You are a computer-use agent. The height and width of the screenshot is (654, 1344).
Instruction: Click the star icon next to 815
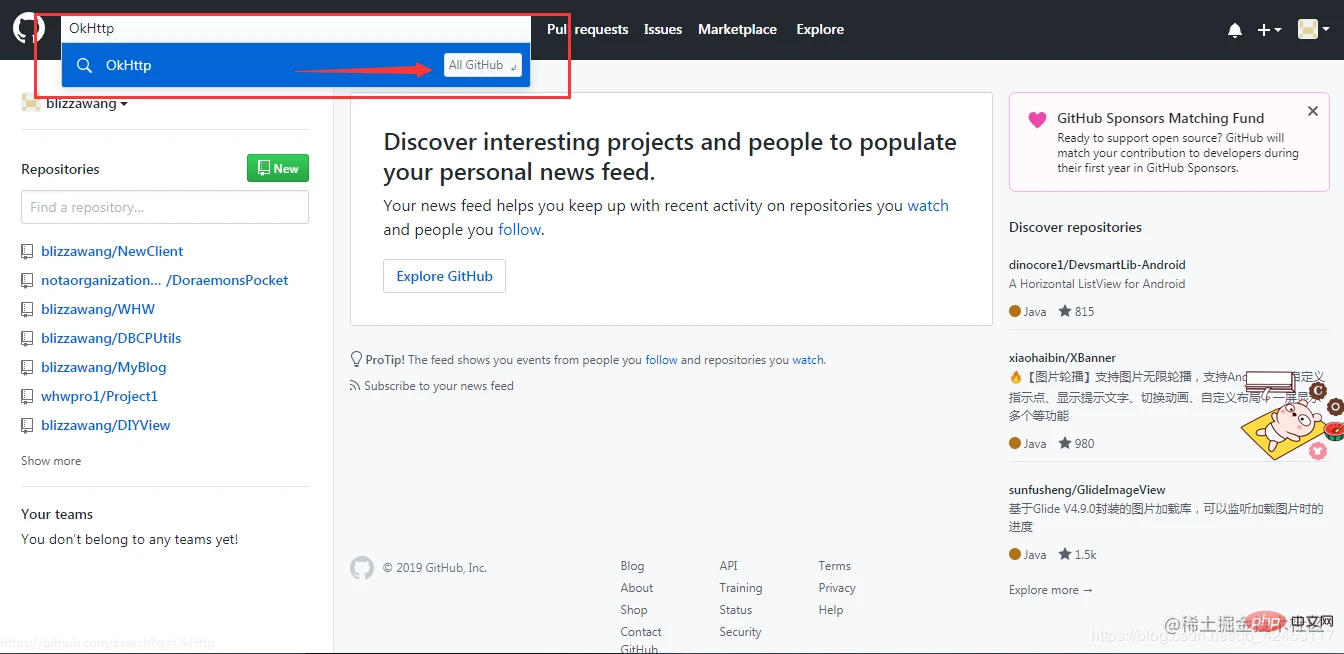point(1065,312)
